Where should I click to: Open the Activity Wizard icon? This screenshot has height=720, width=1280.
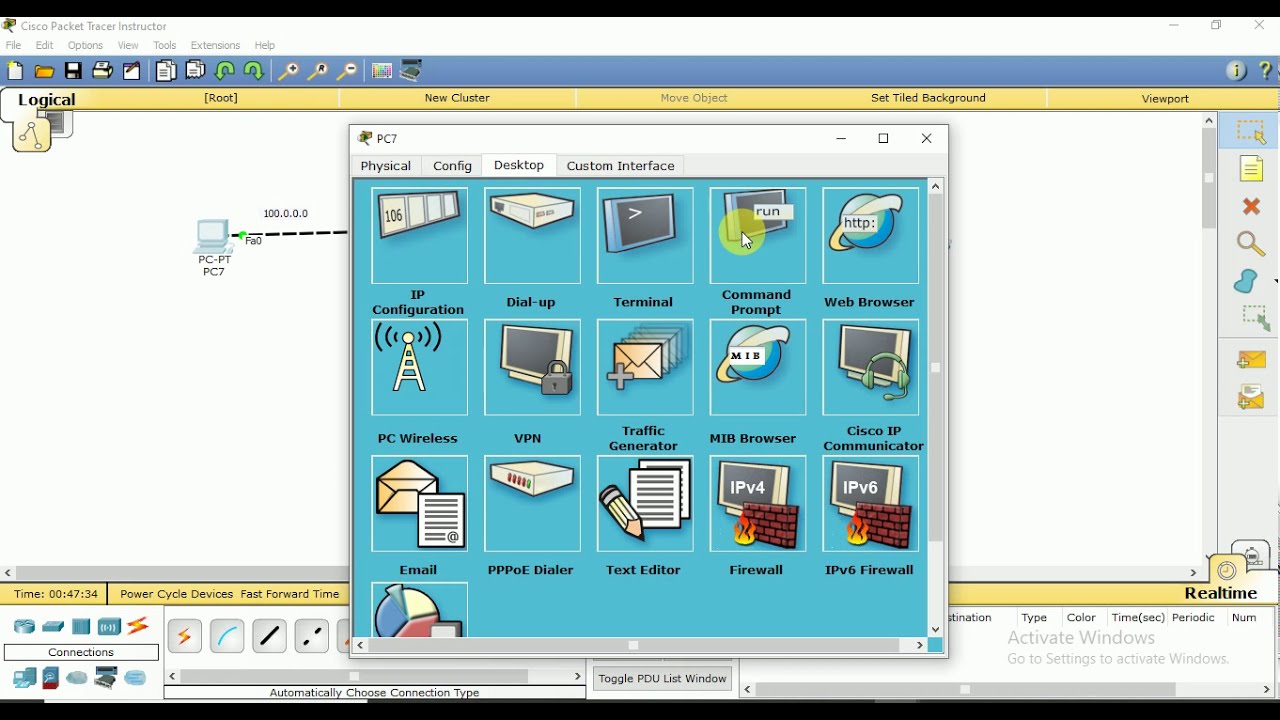(x=132, y=71)
